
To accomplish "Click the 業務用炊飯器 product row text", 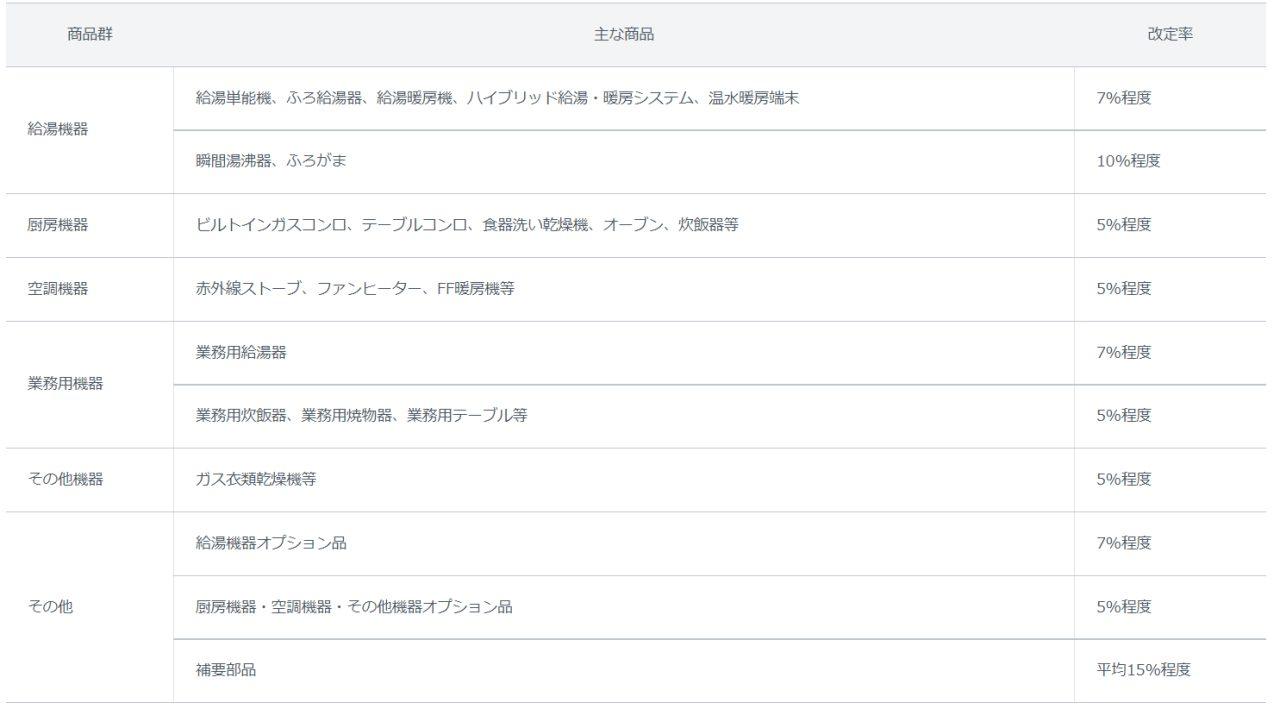I will pyautogui.click(x=361, y=416).
